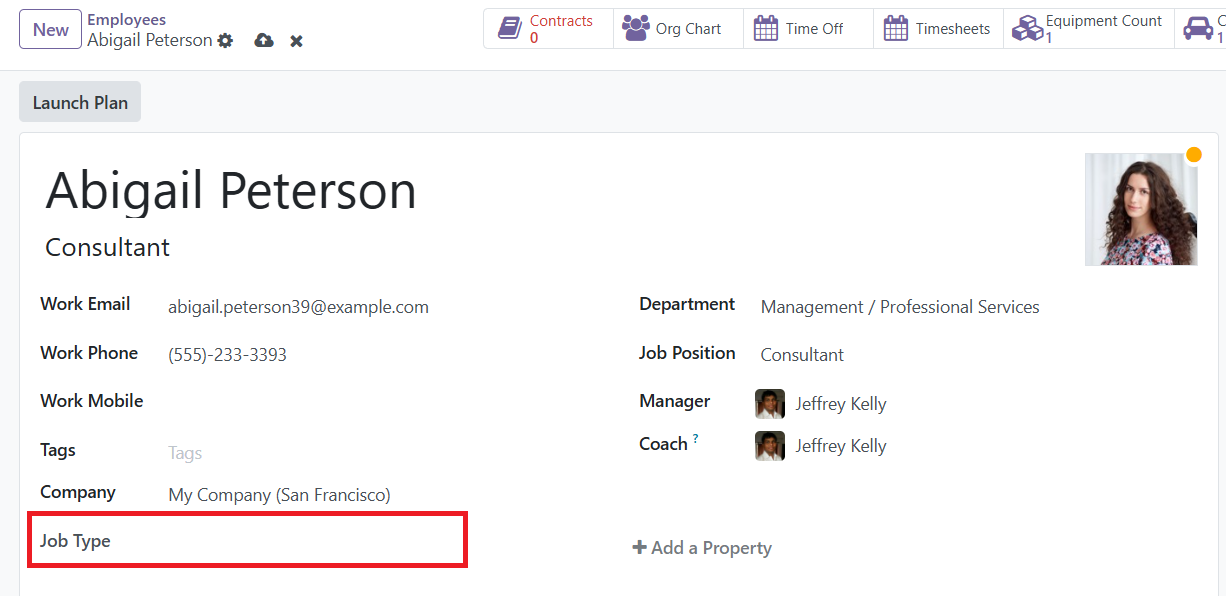Click the Launch Plan button
This screenshot has height=596, width=1226.
pyautogui.click(x=80, y=103)
